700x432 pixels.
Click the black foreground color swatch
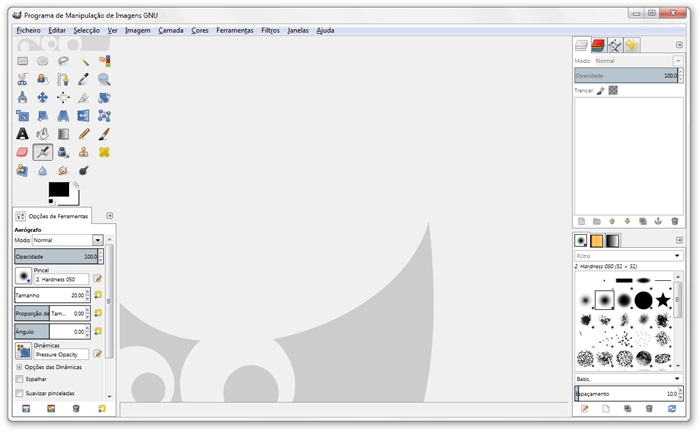[58, 189]
